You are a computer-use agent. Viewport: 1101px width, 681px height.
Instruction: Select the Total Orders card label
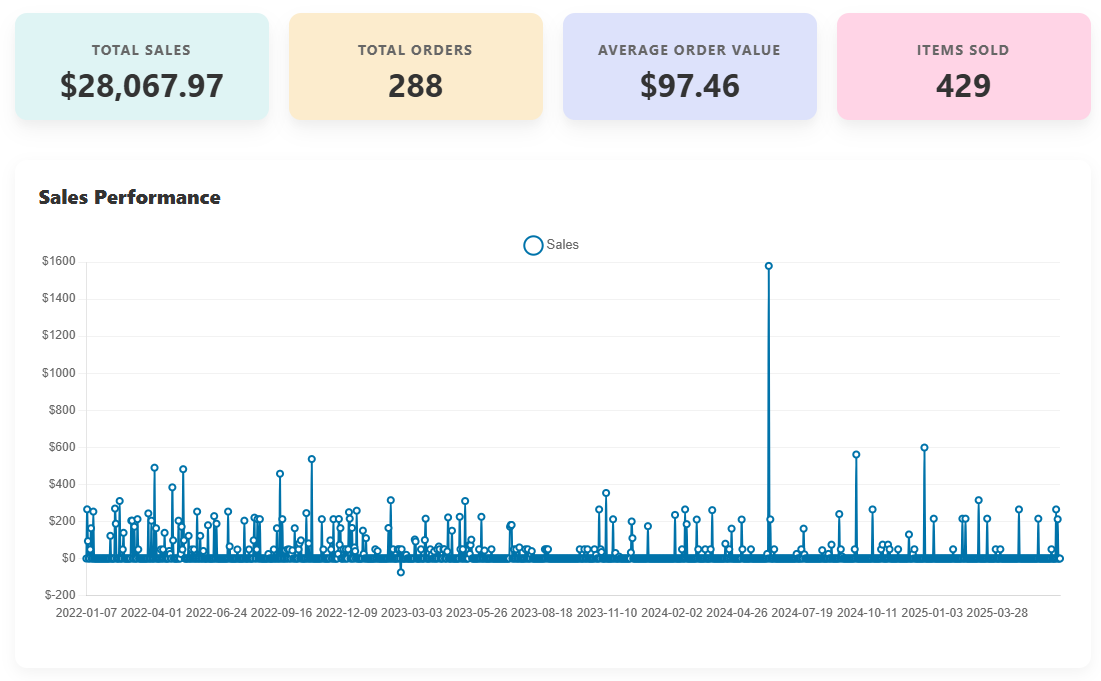(415, 50)
